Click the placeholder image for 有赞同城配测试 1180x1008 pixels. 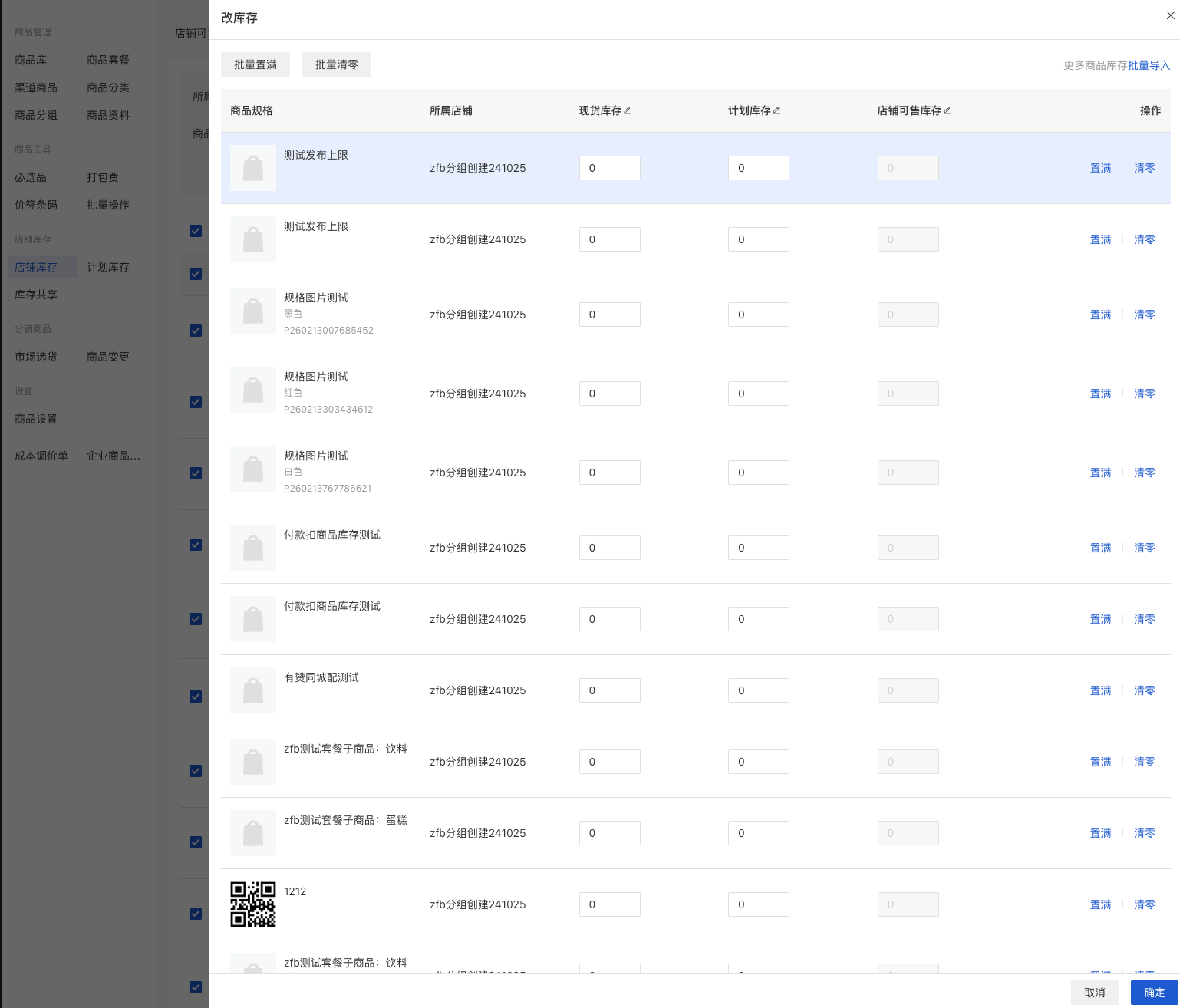point(253,690)
